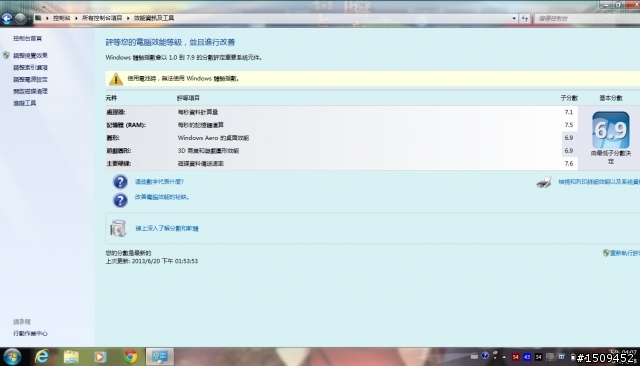Select the 圖形 row label
The height and width of the screenshot is (366, 640).
[x=113, y=138]
